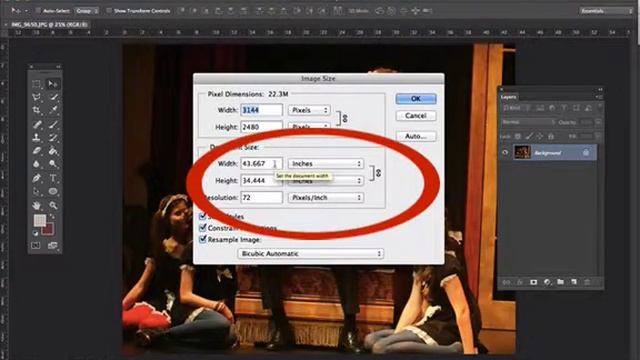Select the Move tool

[x=53, y=84]
